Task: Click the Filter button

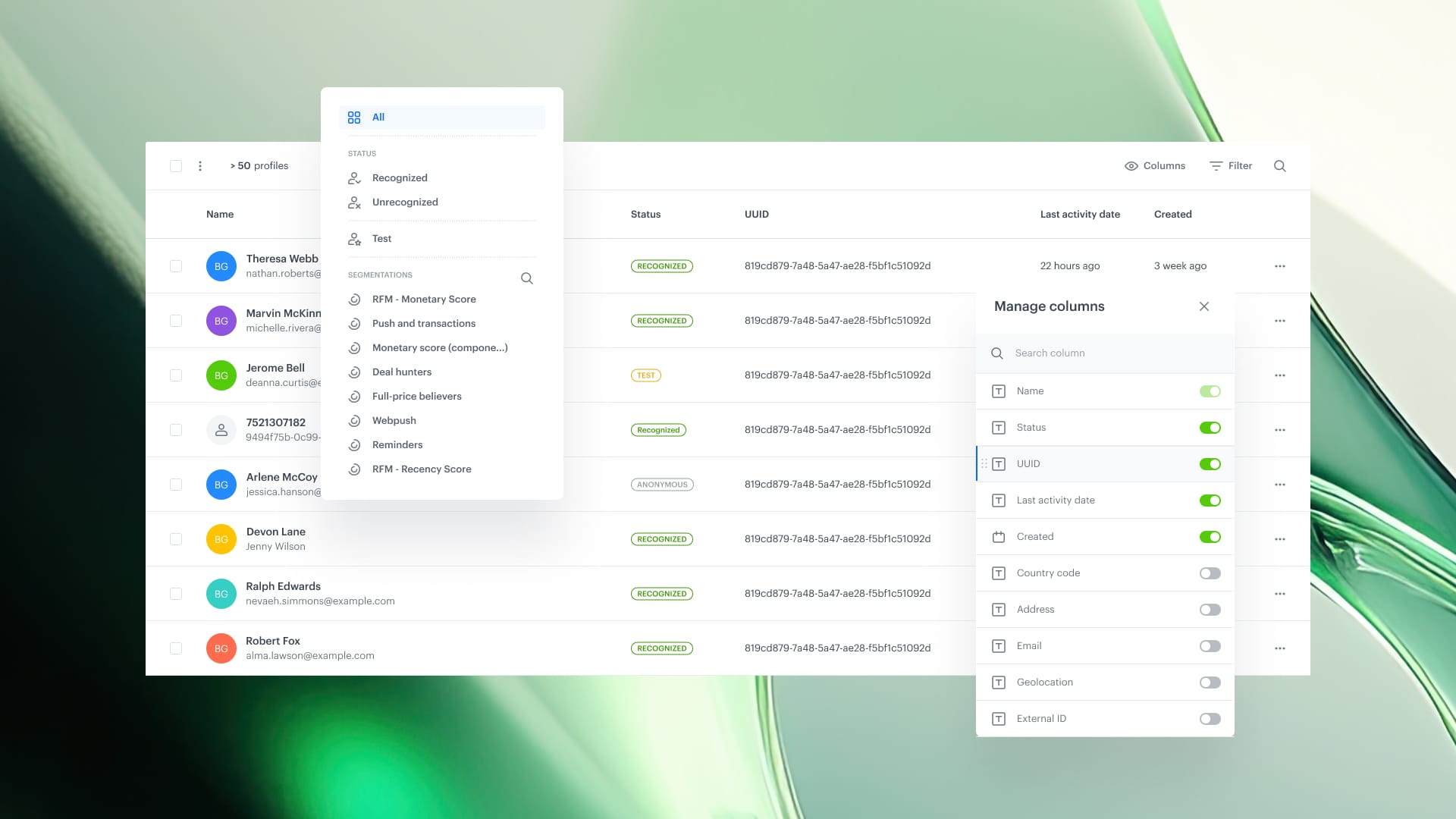Action: click(1230, 165)
